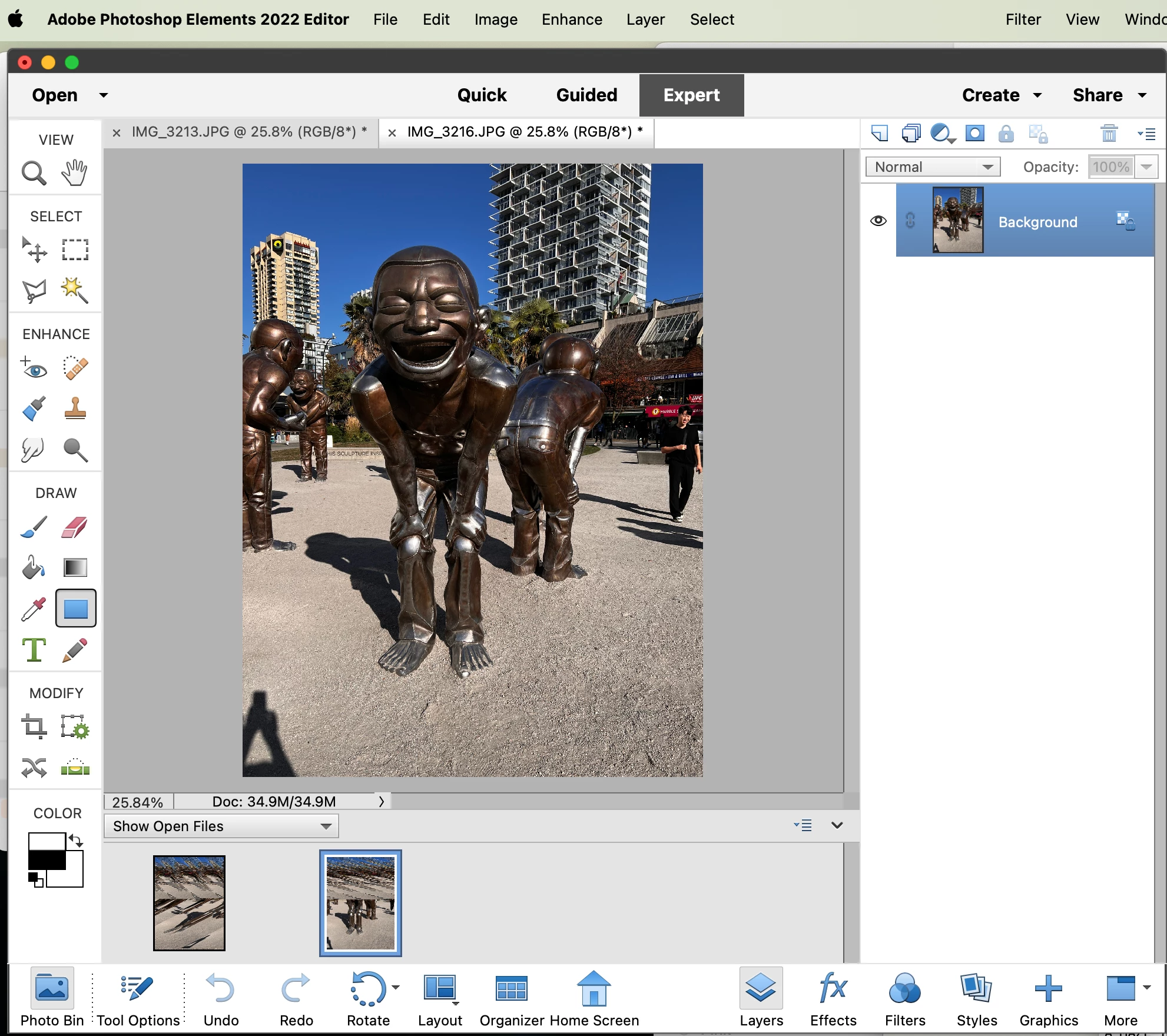
Task: Click the delete layer trash icon
Action: tap(1109, 134)
